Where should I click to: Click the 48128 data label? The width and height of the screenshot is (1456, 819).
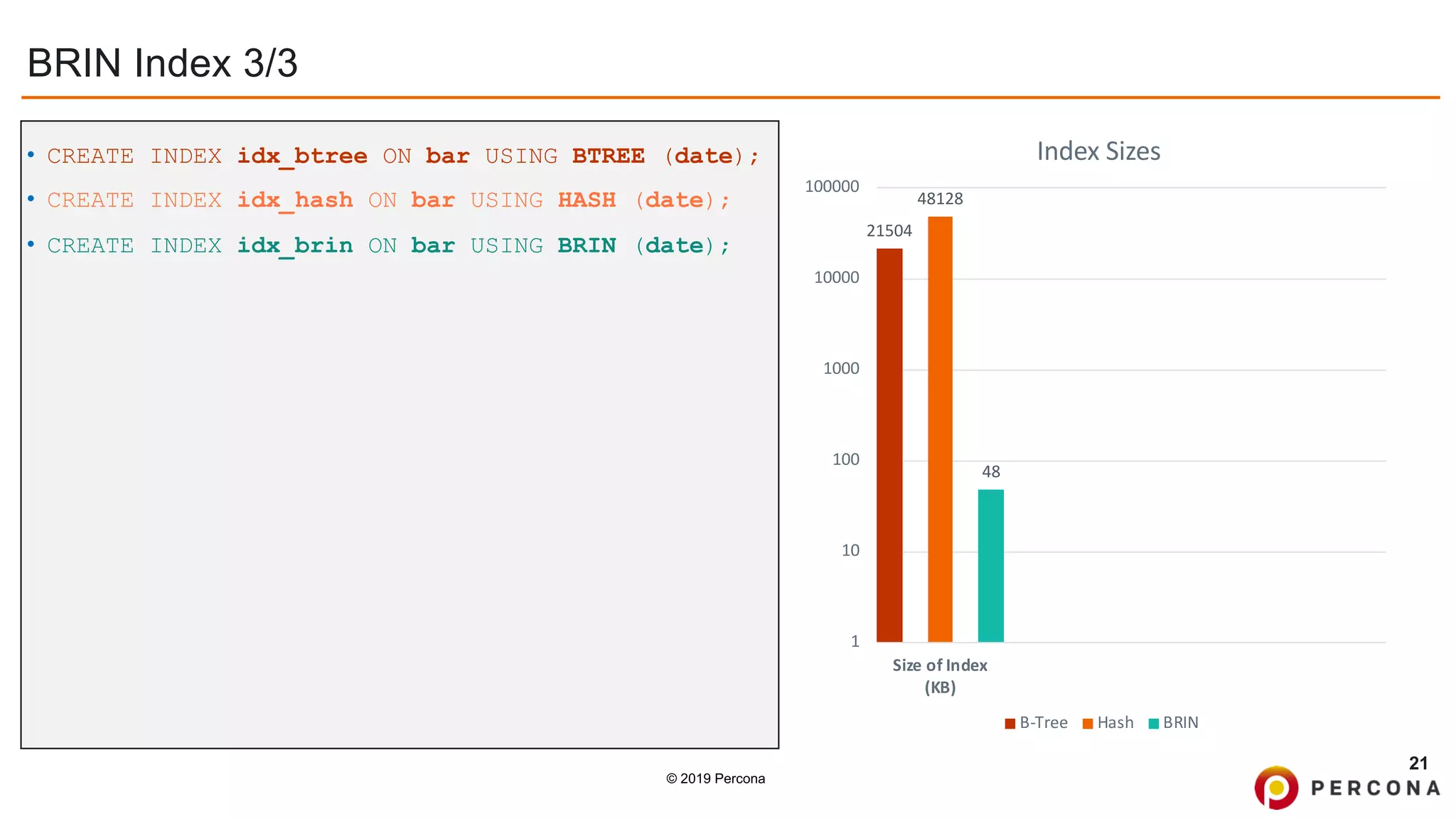tap(940, 199)
